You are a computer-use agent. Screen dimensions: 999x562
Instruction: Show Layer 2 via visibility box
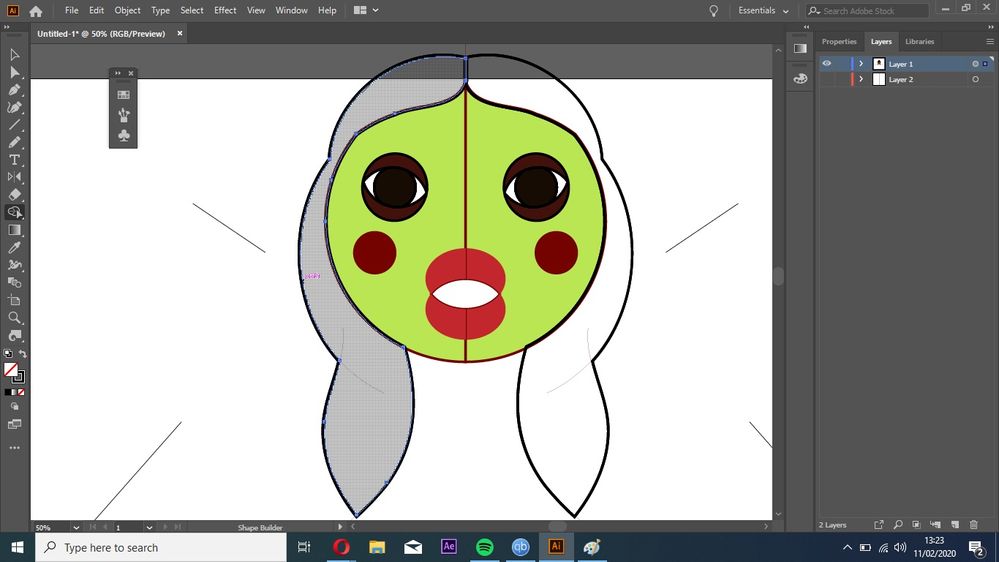pos(827,79)
